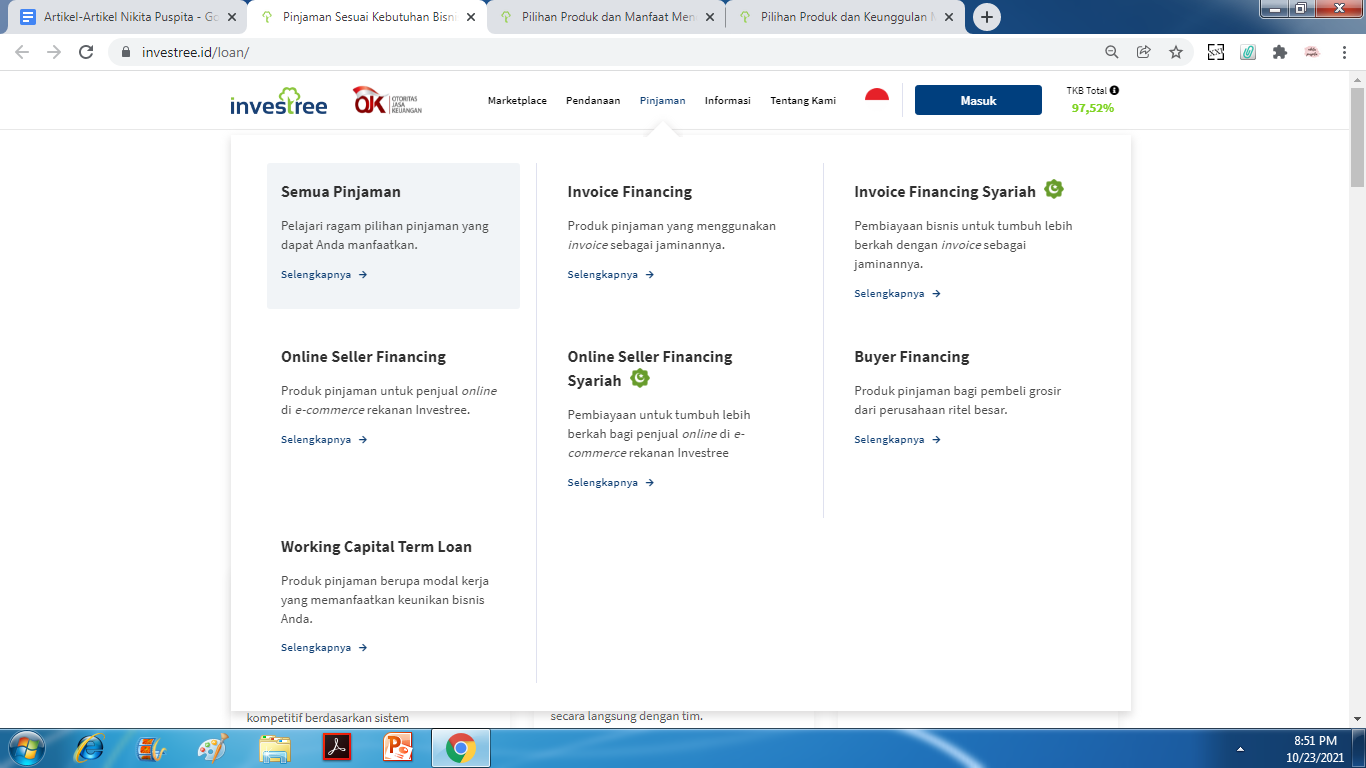Viewport: 1366px width, 768px height.
Task: Open Adobe Reader from taskbar
Action: [337, 748]
